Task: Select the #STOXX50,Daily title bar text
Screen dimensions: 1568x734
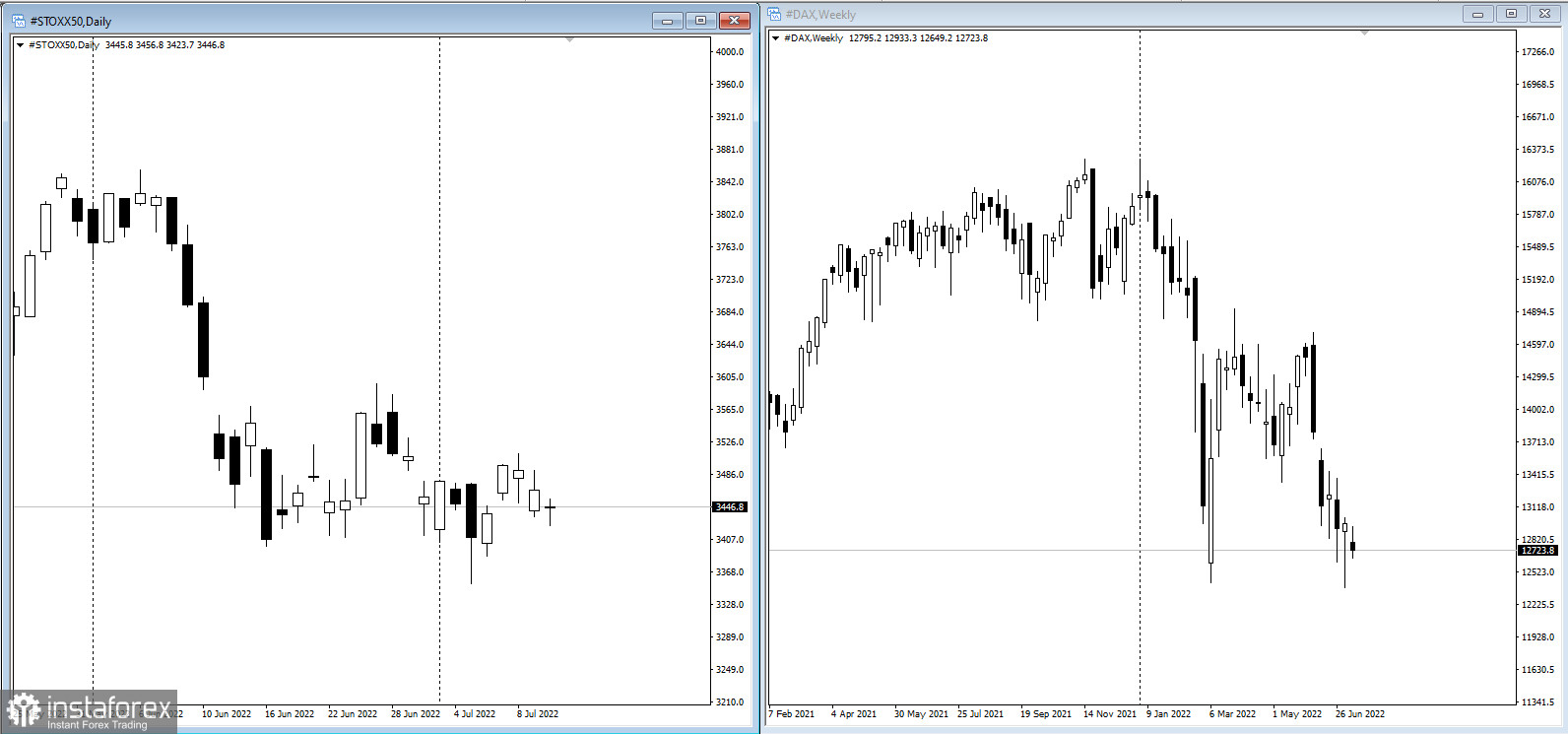Action: pos(71,21)
